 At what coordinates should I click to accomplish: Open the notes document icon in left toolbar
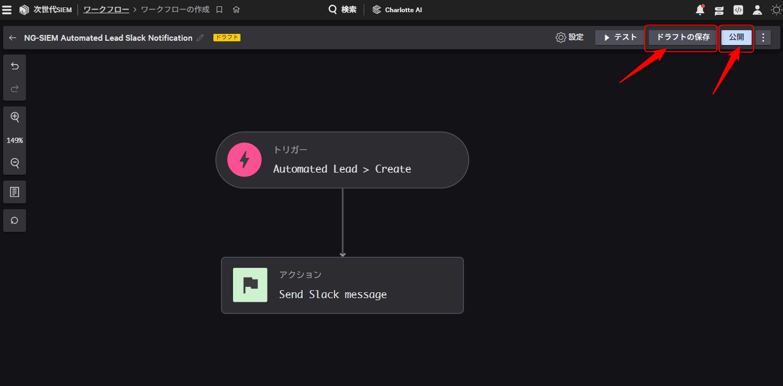point(14,192)
